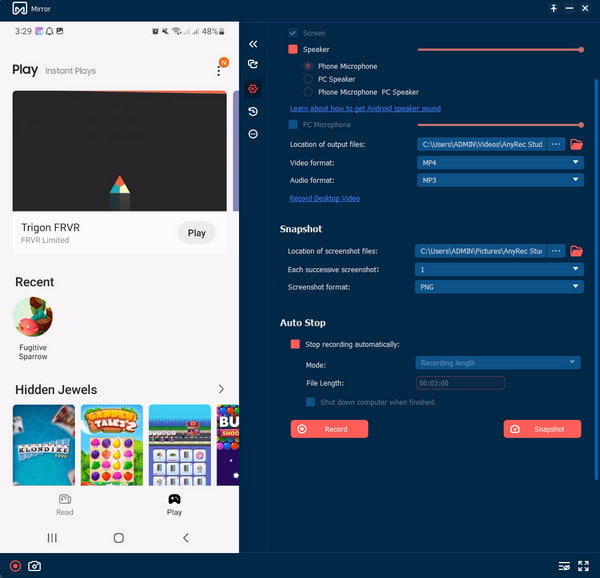Adjust the PC Microphone volume slider

coord(500,125)
